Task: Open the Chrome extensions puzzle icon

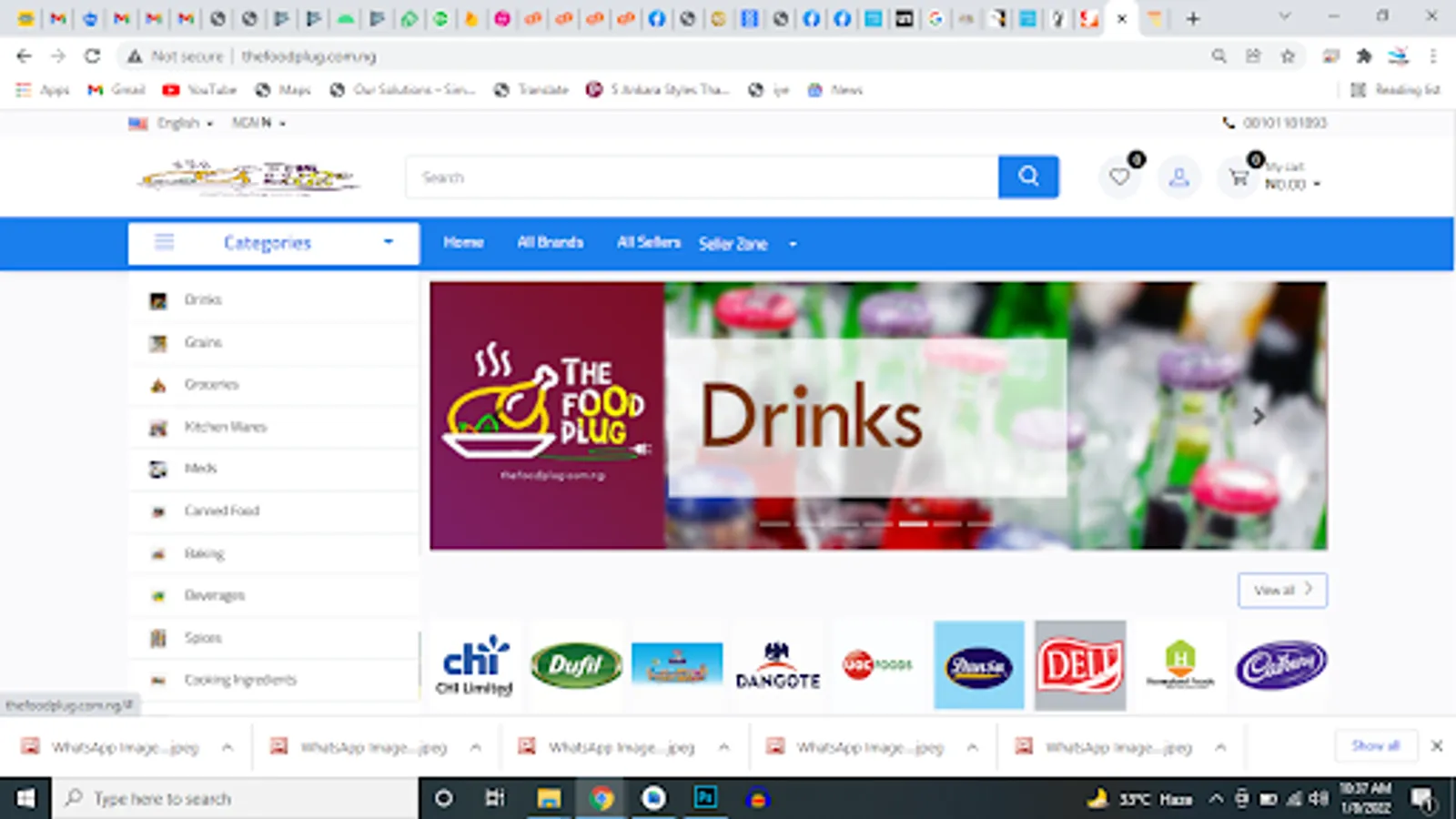Action: coord(1363,56)
